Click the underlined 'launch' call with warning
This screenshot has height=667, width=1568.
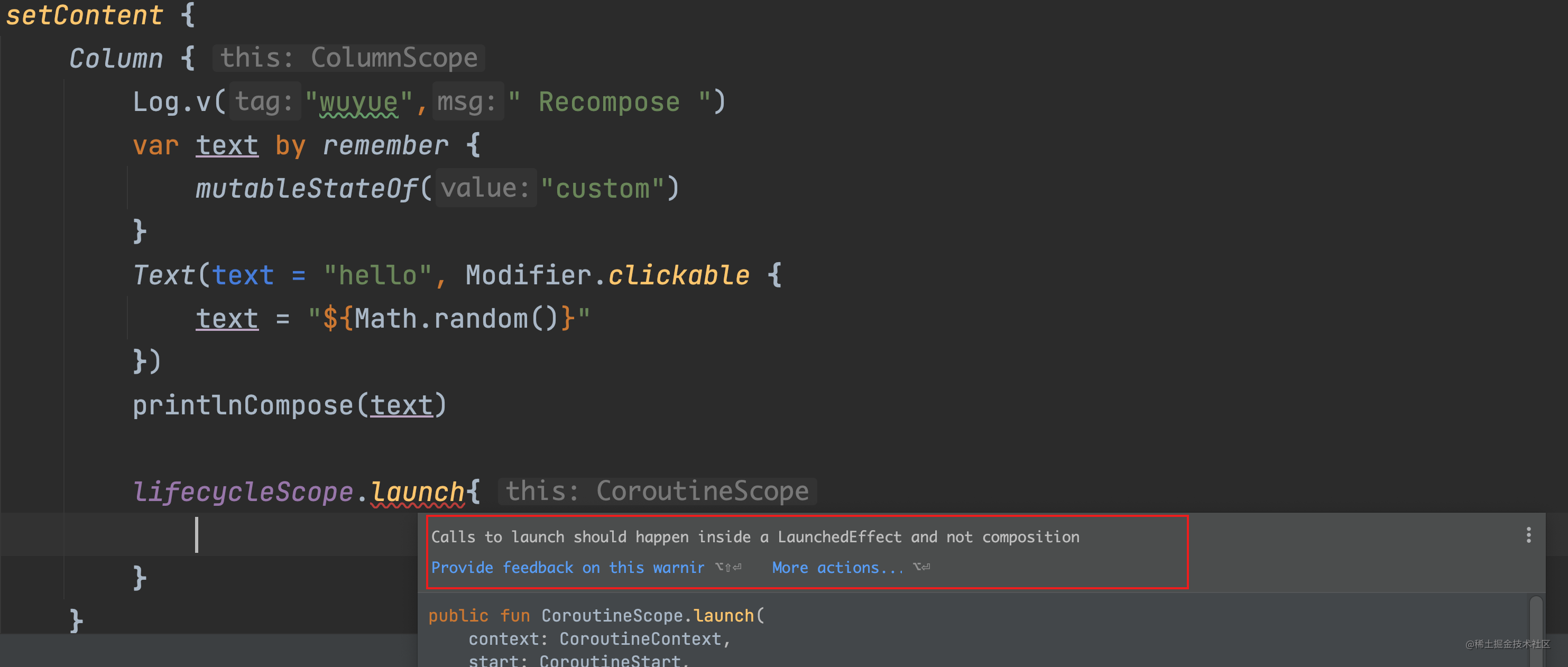pos(418,492)
